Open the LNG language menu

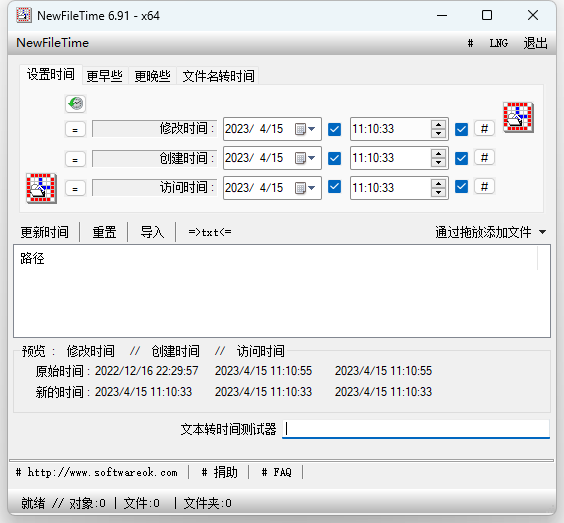tap(499, 43)
